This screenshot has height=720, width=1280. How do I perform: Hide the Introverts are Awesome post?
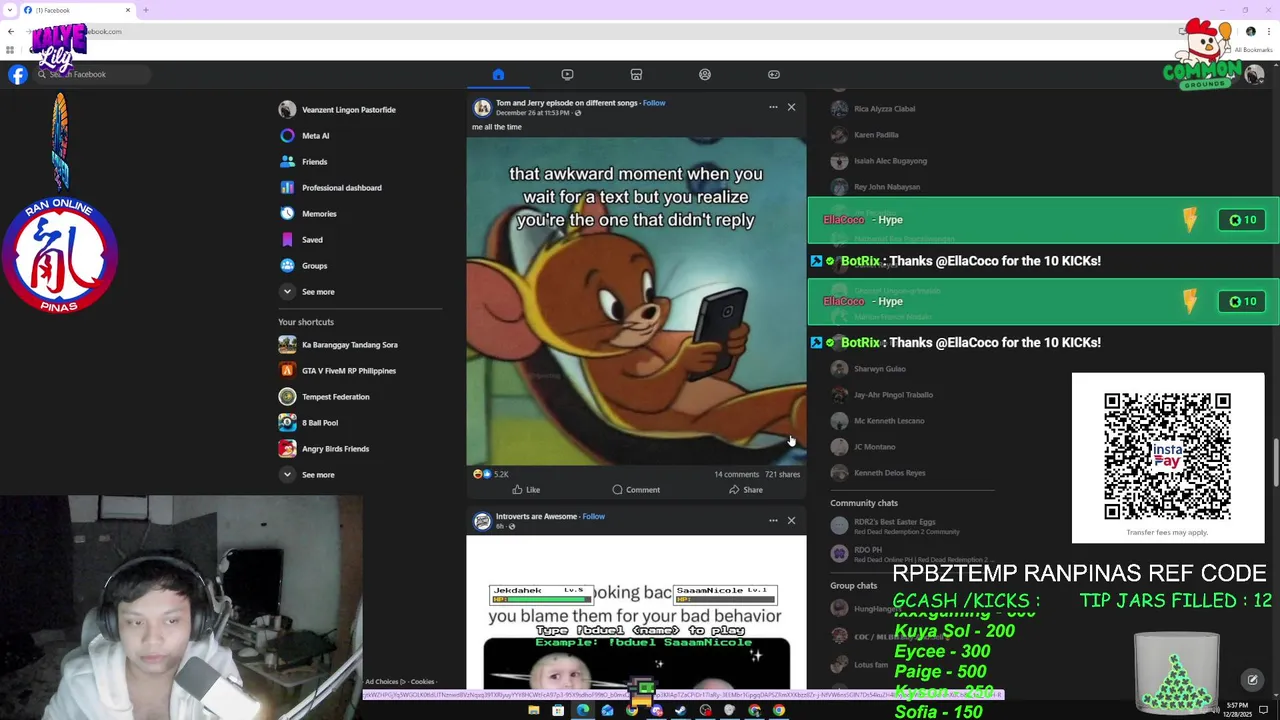point(791,520)
